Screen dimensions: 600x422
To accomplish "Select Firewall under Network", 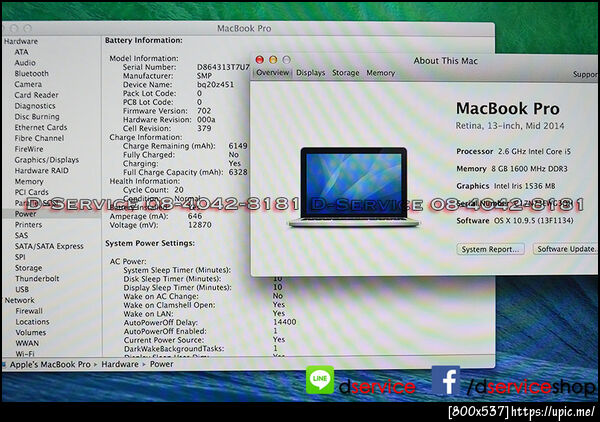I will tap(29, 311).
